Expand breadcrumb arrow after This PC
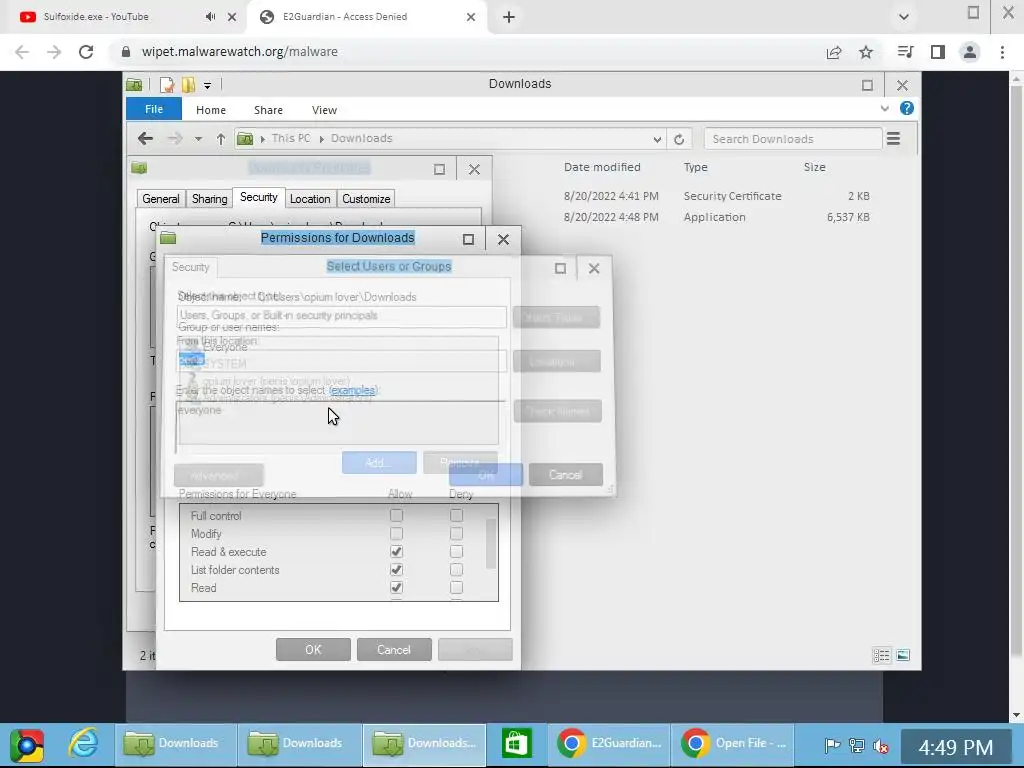Screen dimensions: 1024x768 tap(322, 139)
